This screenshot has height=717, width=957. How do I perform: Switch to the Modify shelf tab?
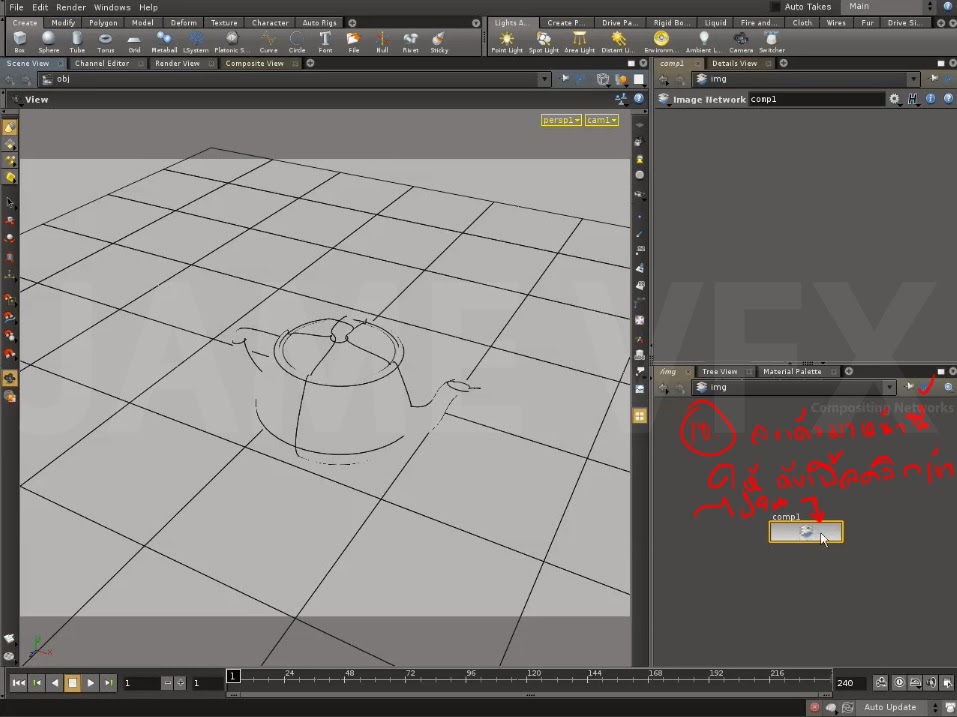tap(63, 23)
